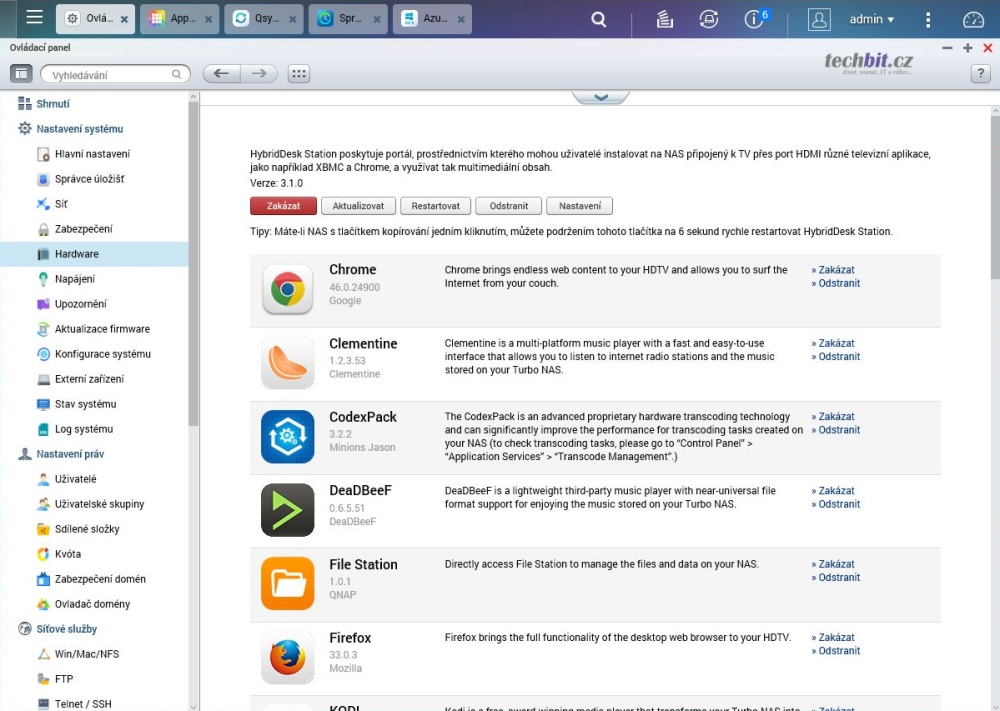The width and height of the screenshot is (1000, 711).
Task: Open the grid view of control panel
Action: pos(298,74)
